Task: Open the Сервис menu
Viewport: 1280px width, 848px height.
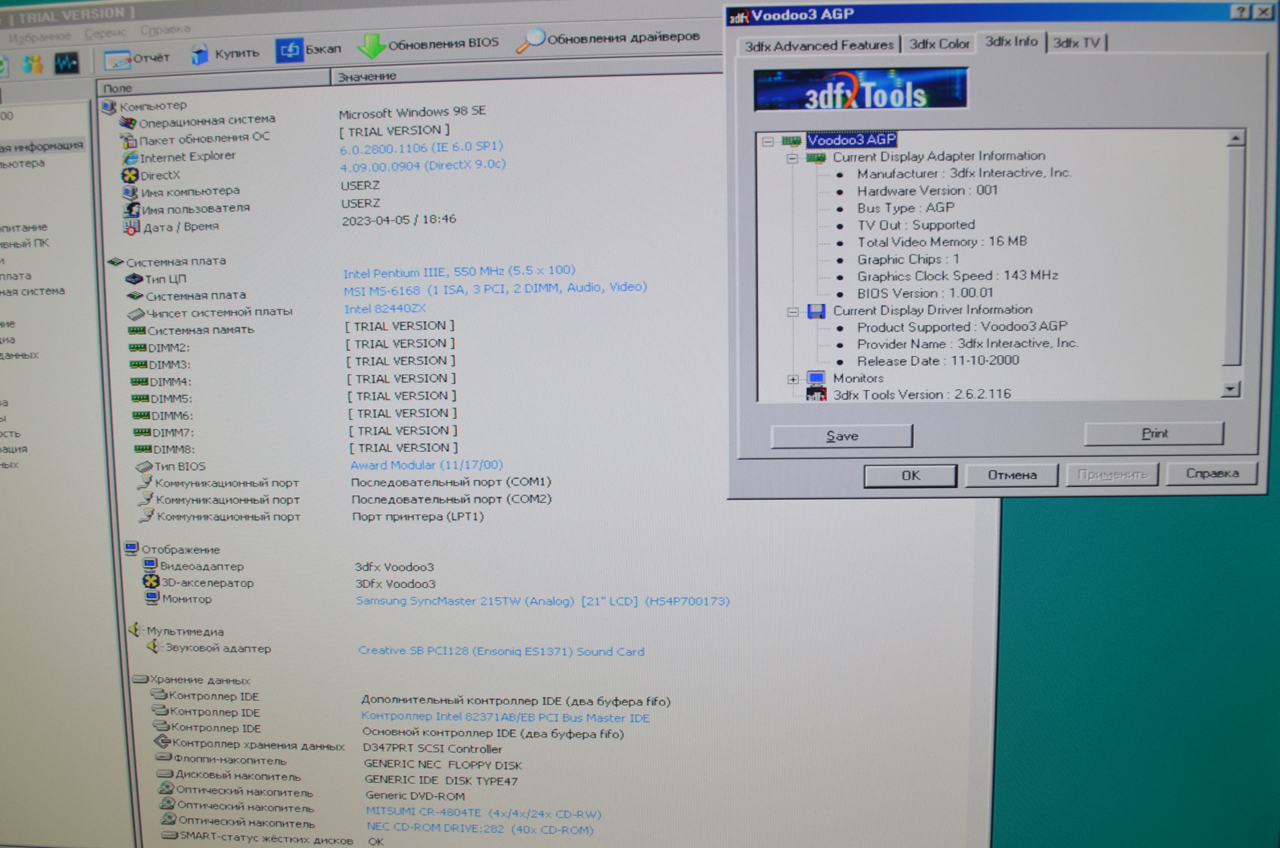Action: pos(105,33)
